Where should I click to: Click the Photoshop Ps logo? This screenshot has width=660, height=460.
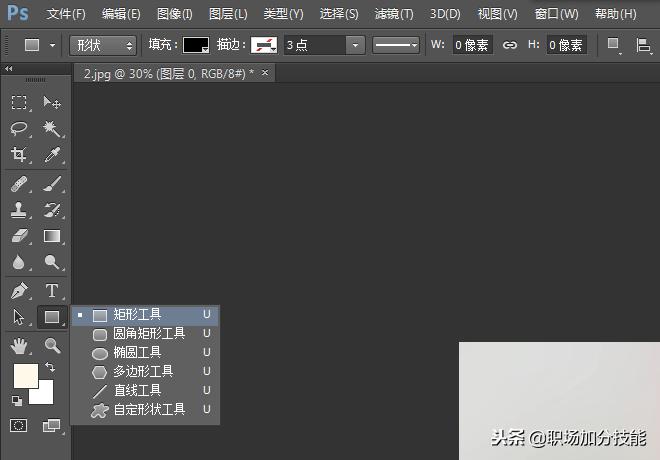click(18, 13)
